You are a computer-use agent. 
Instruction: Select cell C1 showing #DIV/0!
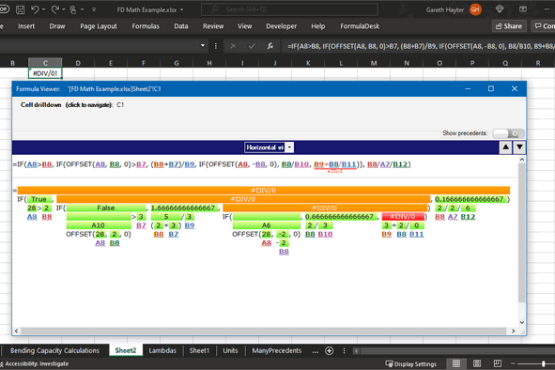coord(45,73)
